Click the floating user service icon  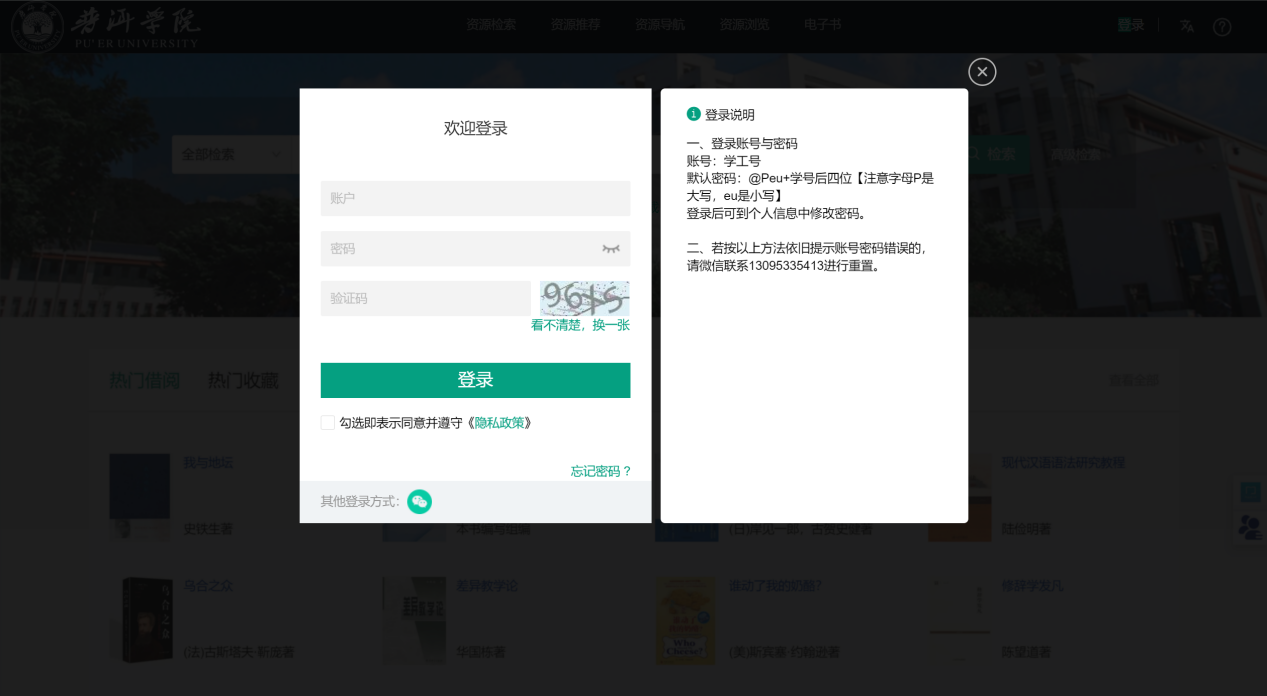(x=1250, y=527)
